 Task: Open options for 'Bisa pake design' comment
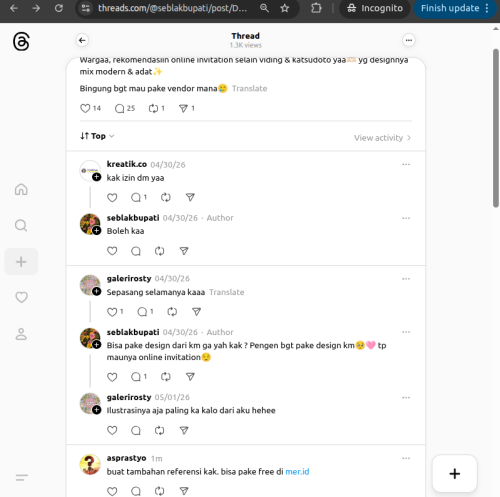pos(406,332)
